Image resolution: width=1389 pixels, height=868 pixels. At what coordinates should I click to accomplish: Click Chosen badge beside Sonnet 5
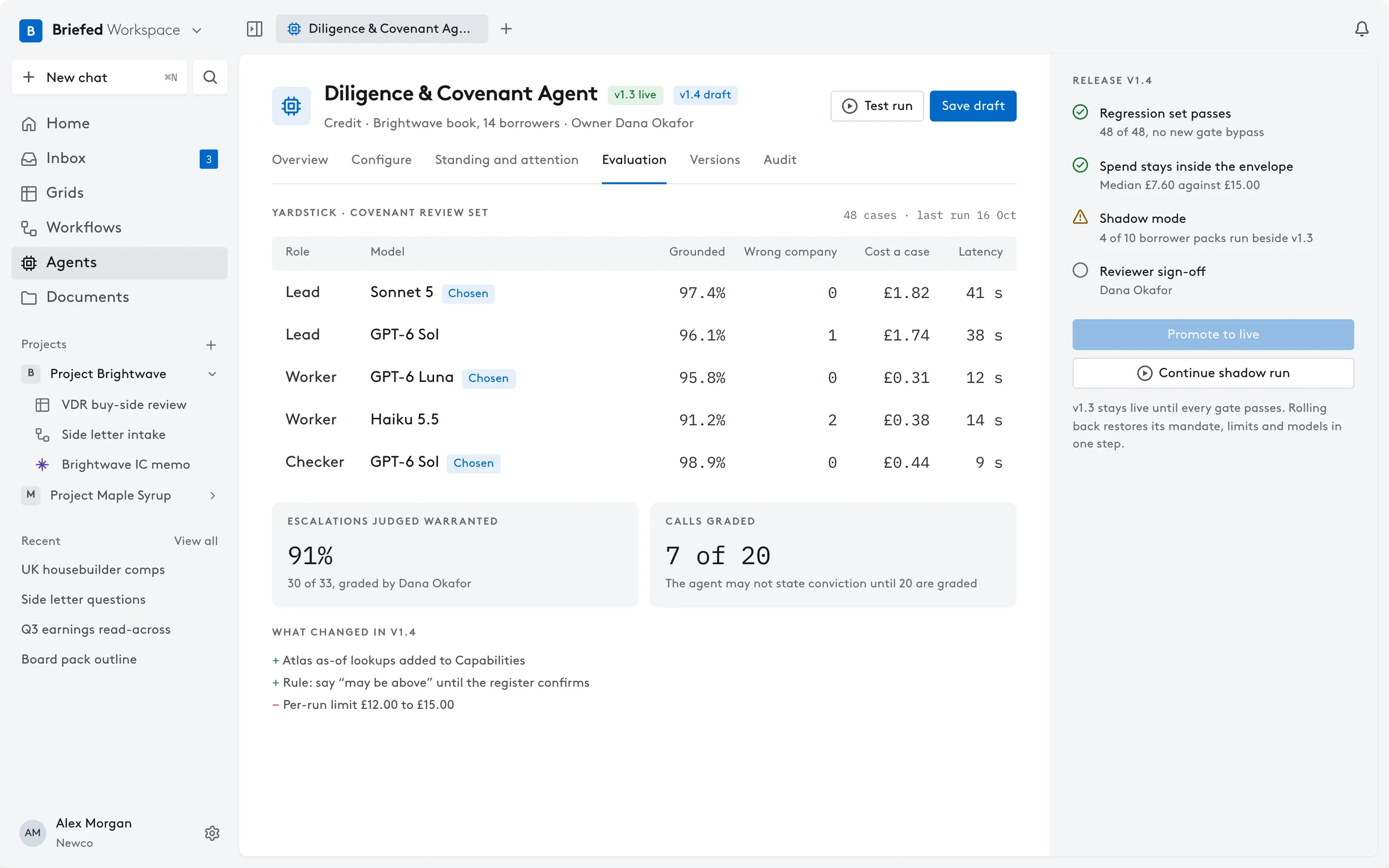pyautogui.click(x=468, y=293)
